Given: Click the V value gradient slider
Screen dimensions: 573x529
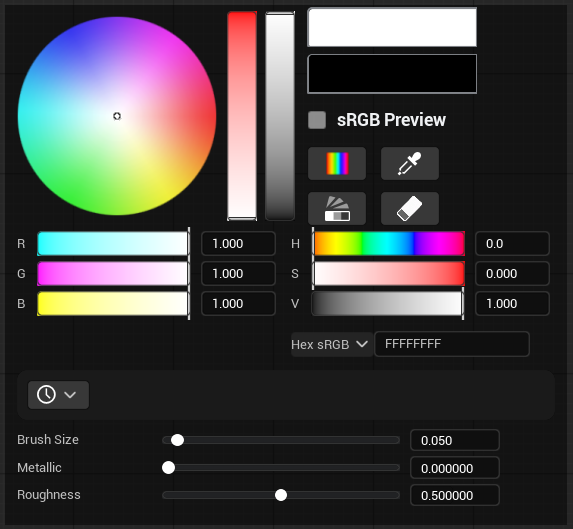Looking at the screenshot, I should [x=388, y=303].
